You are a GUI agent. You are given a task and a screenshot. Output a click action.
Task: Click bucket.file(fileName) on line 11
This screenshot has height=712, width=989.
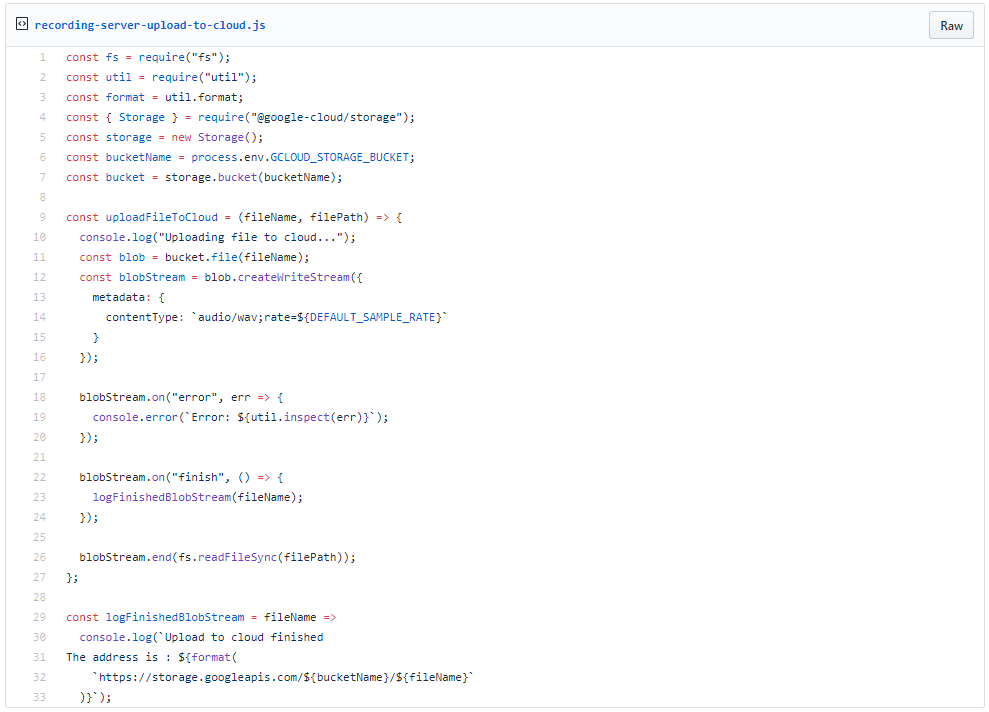234,257
